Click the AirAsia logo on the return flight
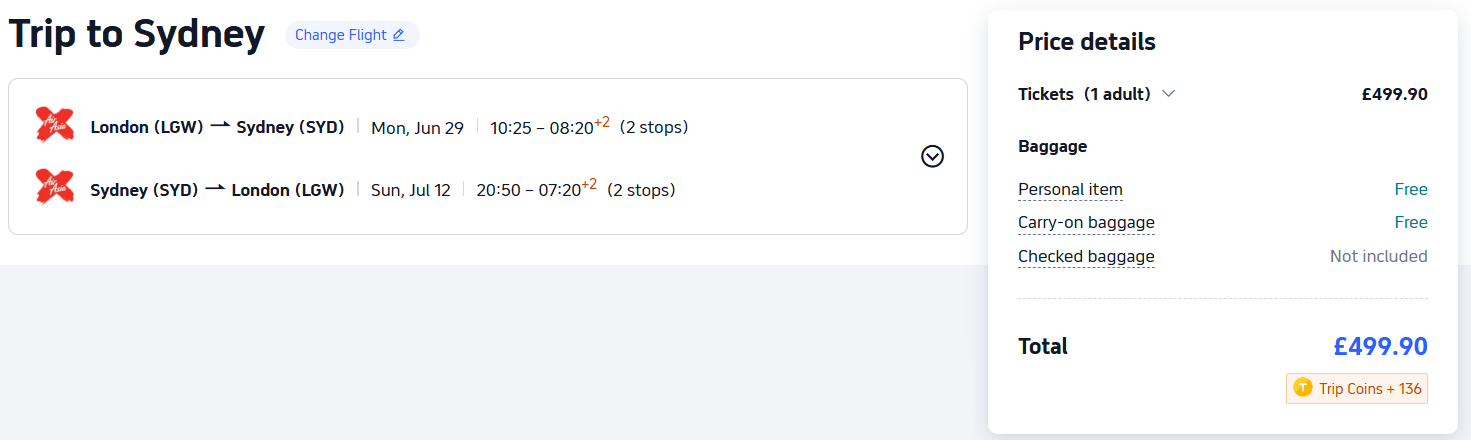The height and width of the screenshot is (440, 1471). point(54,187)
